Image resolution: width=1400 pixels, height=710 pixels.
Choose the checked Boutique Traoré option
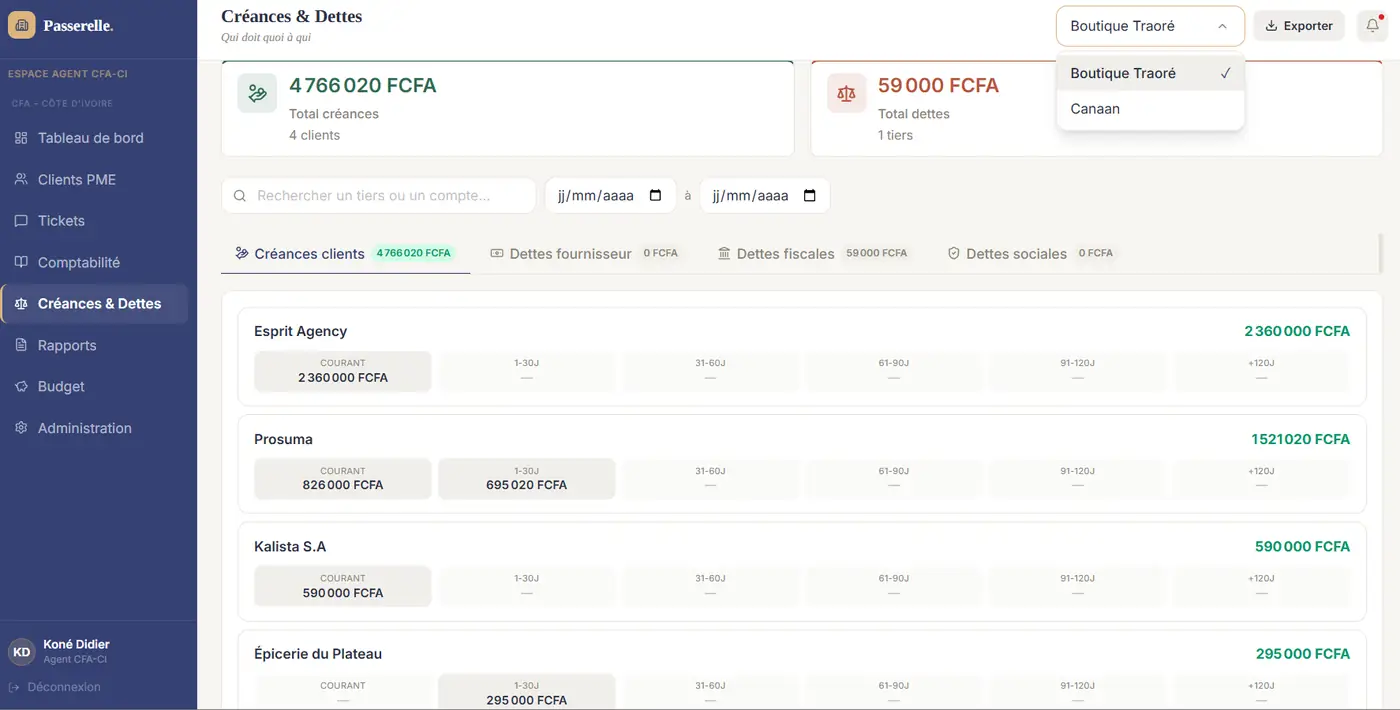[1150, 73]
